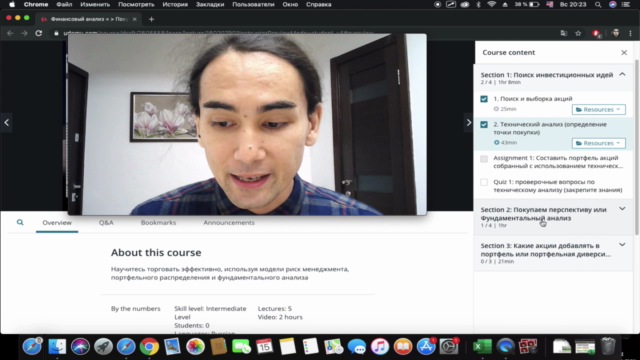Expand Section 2 Покупаем перспективу
The height and width of the screenshot is (360, 640).
coord(622,209)
